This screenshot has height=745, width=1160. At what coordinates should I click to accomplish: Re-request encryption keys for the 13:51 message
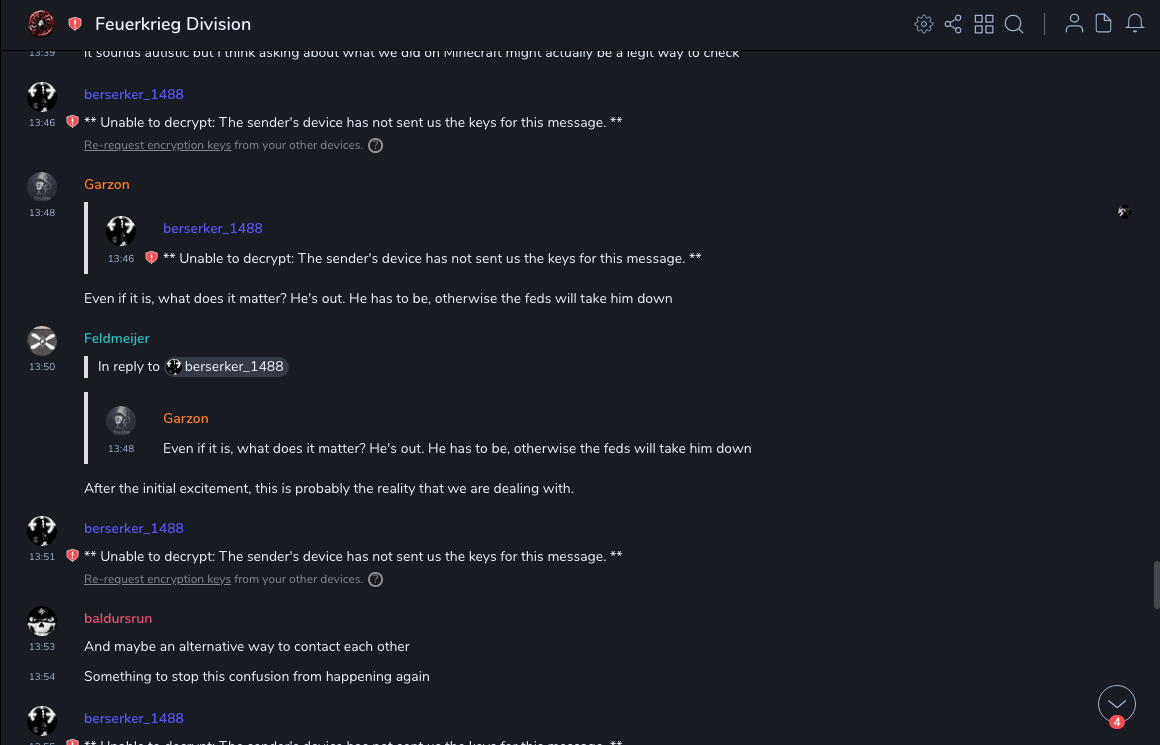coord(157,580)
